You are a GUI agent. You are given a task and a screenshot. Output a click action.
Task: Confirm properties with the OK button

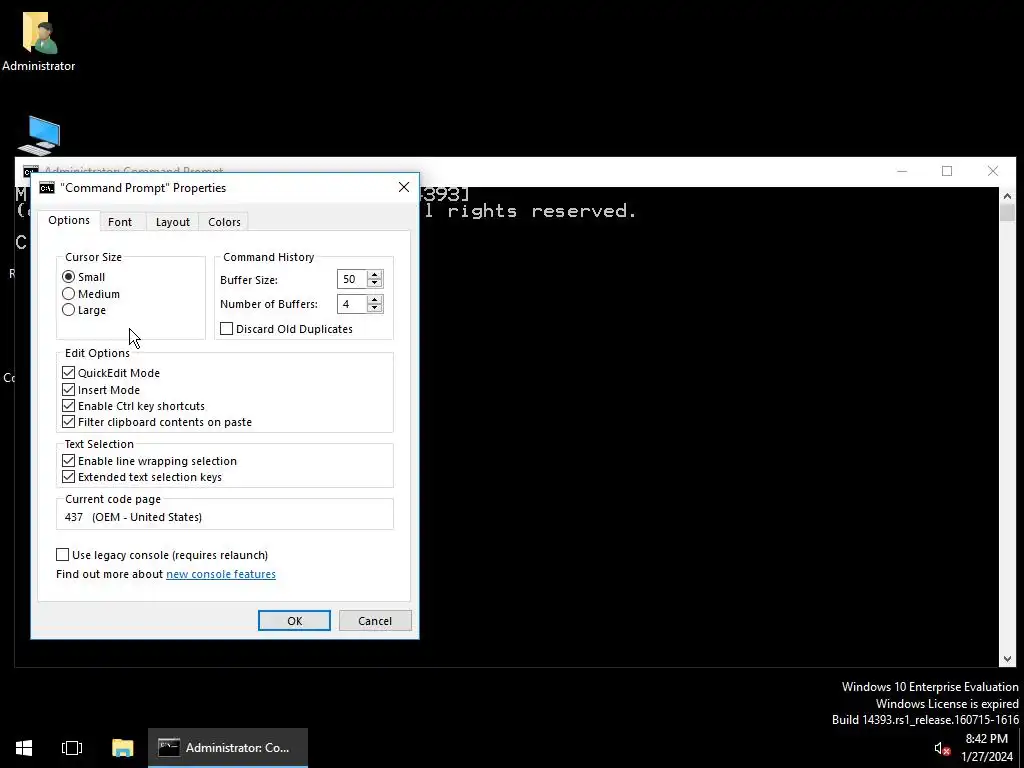295,621
